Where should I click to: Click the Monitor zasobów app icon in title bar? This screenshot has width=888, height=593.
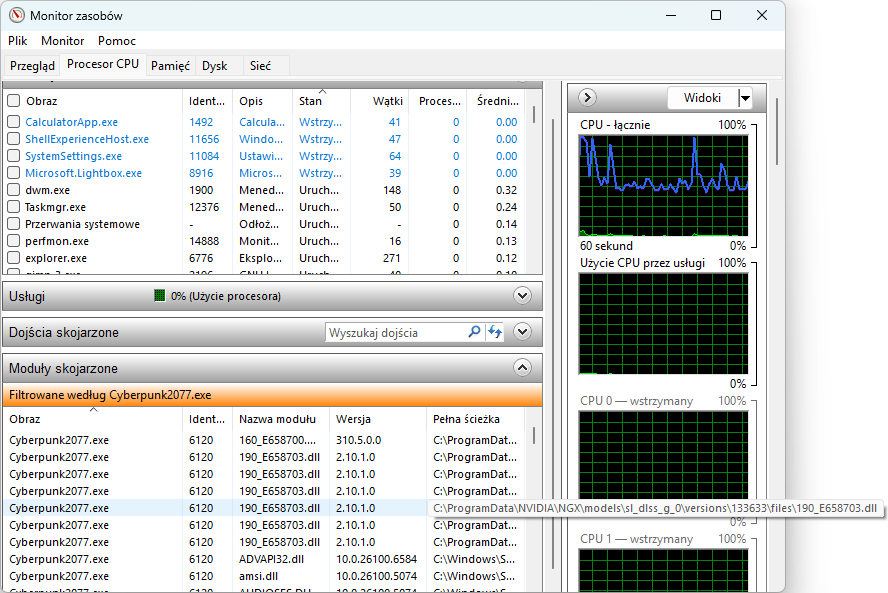coord(15,15)
